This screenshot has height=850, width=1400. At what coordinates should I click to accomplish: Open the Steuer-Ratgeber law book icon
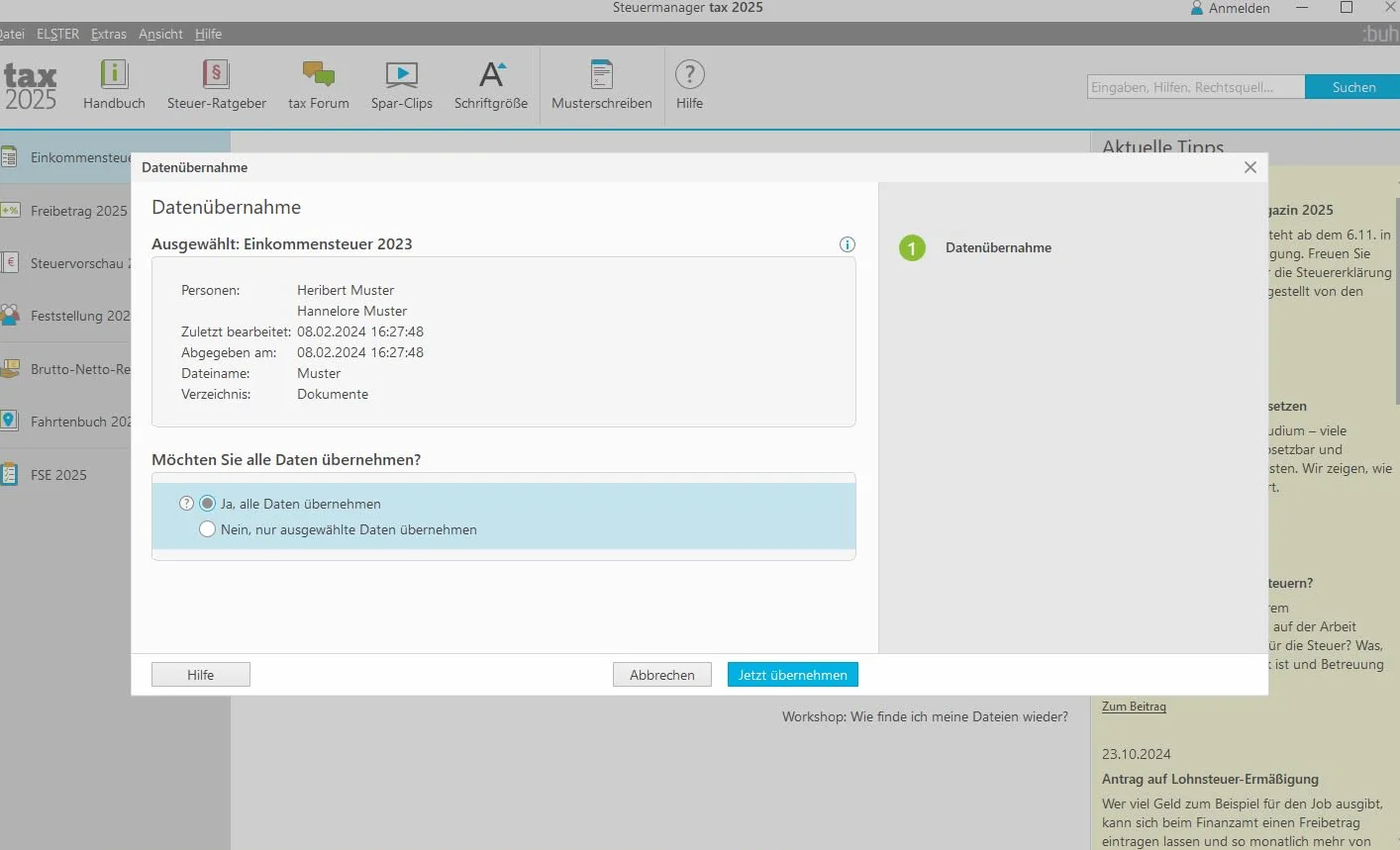coord(216,74)
